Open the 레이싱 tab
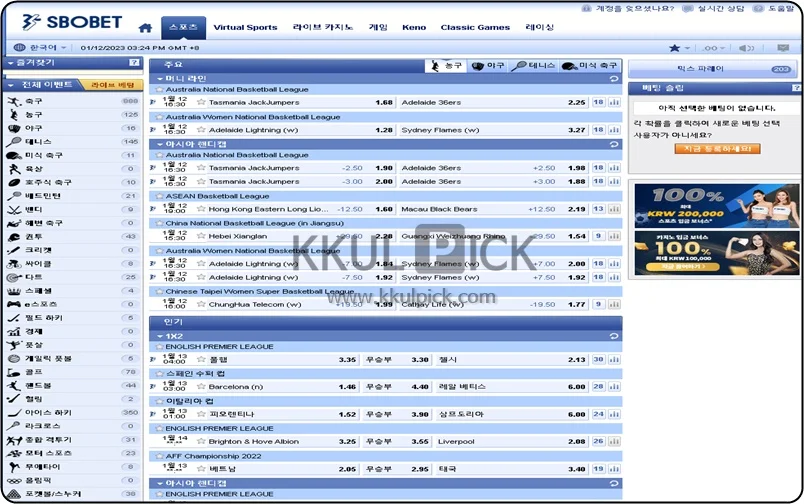 (539, 27)
